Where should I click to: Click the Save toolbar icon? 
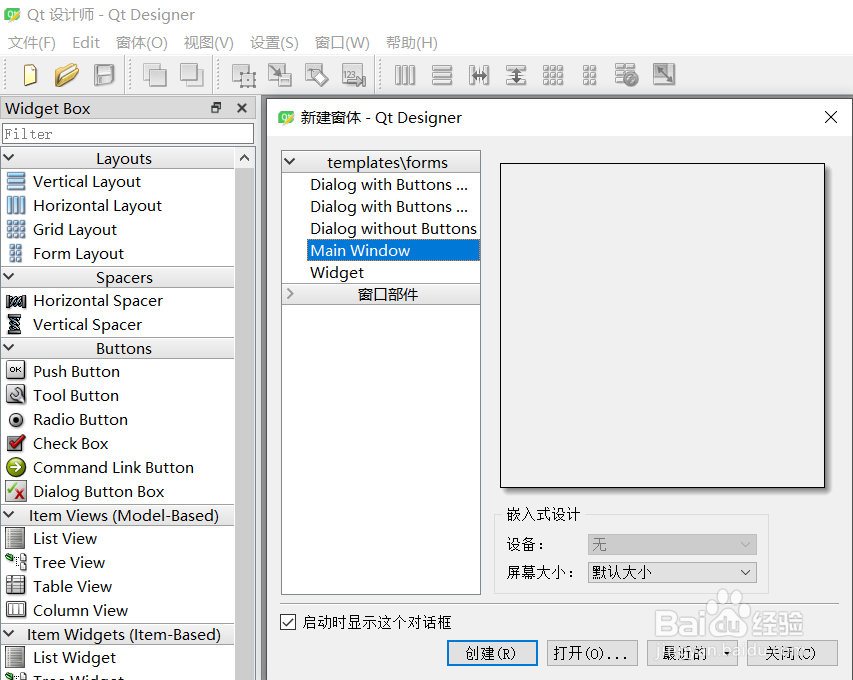click(x=103, y=75)
